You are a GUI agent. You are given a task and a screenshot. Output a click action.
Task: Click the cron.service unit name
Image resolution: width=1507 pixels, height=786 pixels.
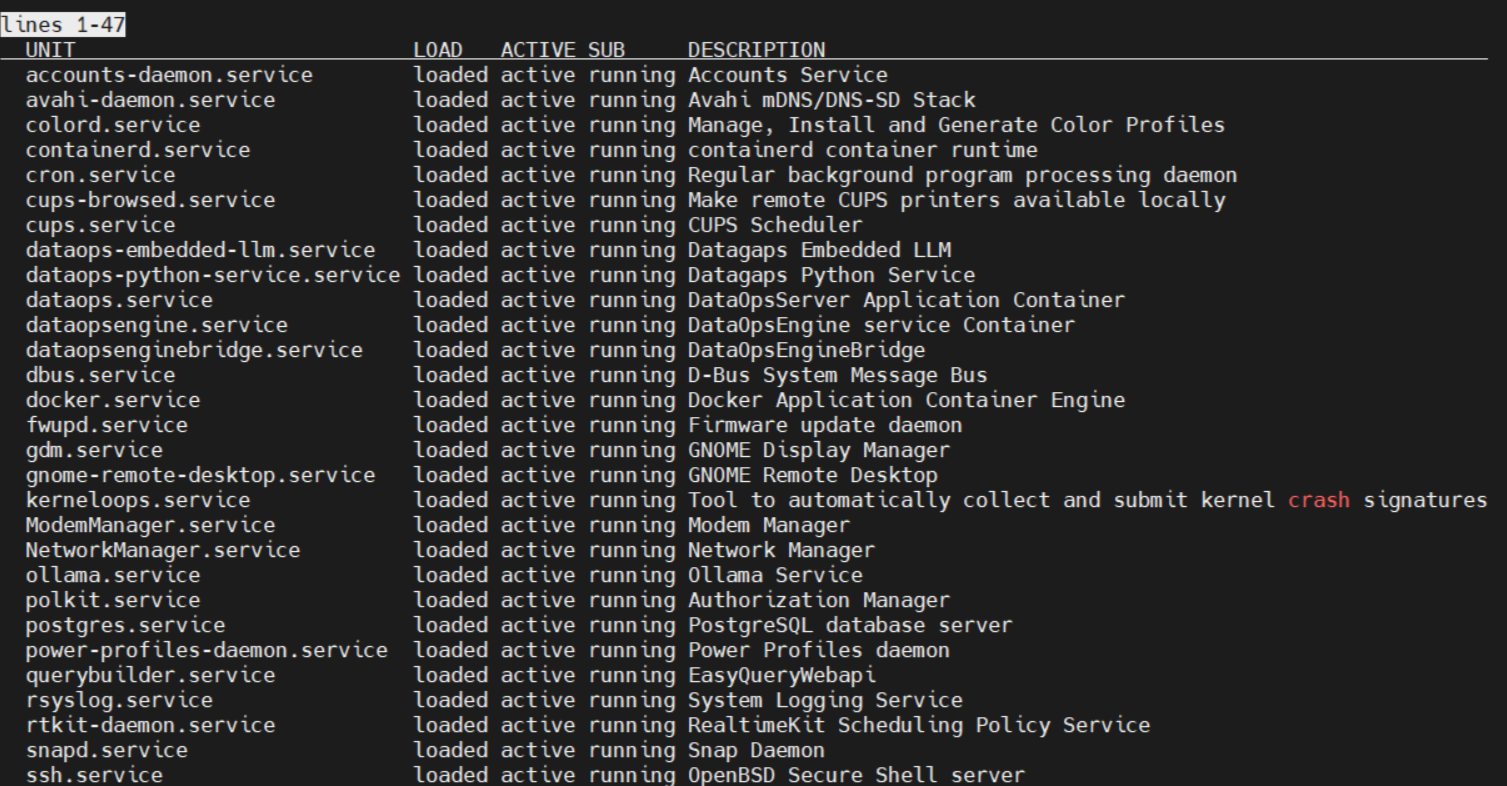coord(100,175)
